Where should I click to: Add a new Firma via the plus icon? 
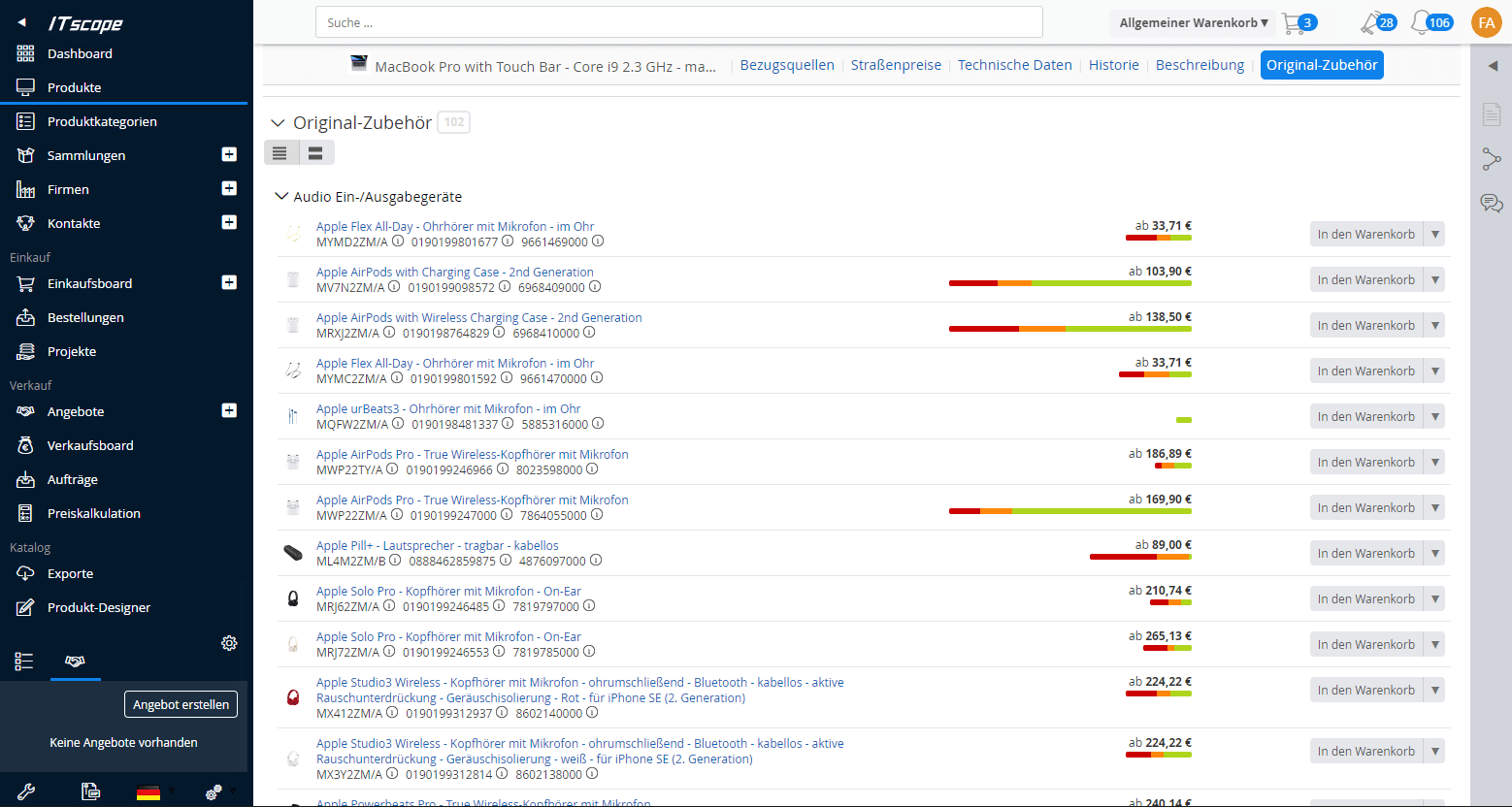[x=229, y=188]
